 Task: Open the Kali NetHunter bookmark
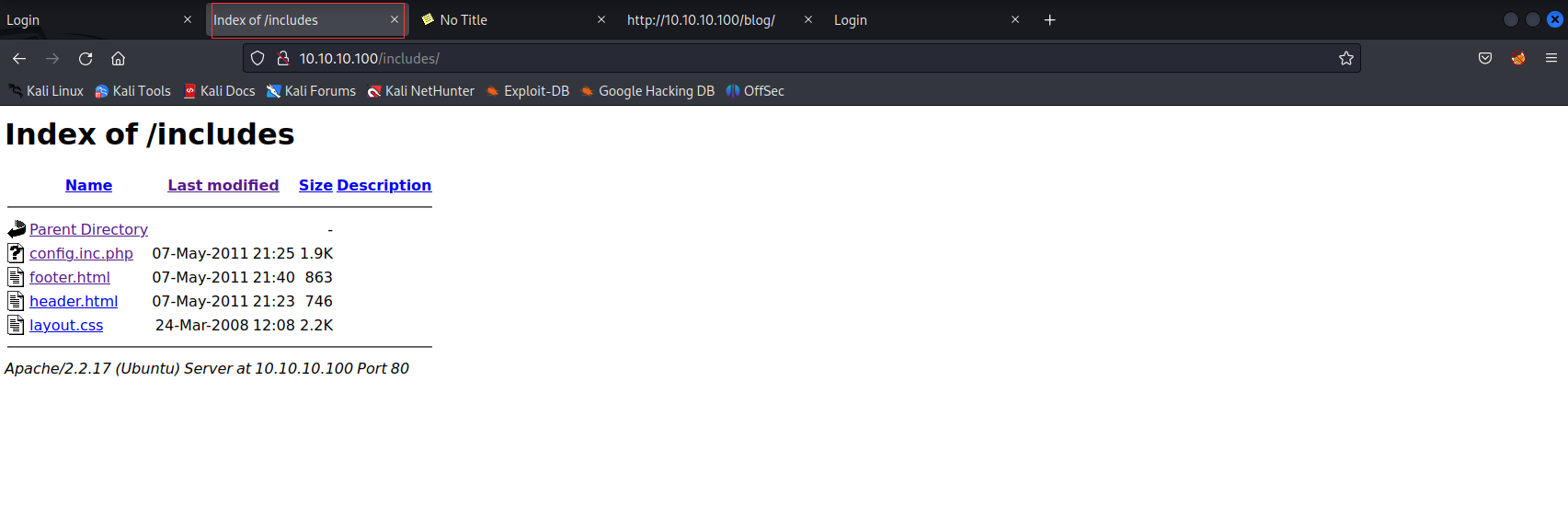(421, 91)
